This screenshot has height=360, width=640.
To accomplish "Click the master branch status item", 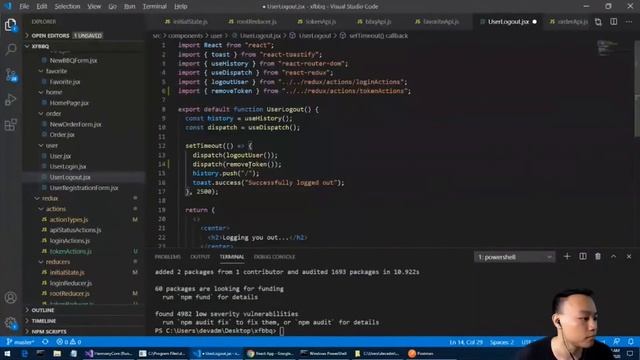I will [20, 342].
